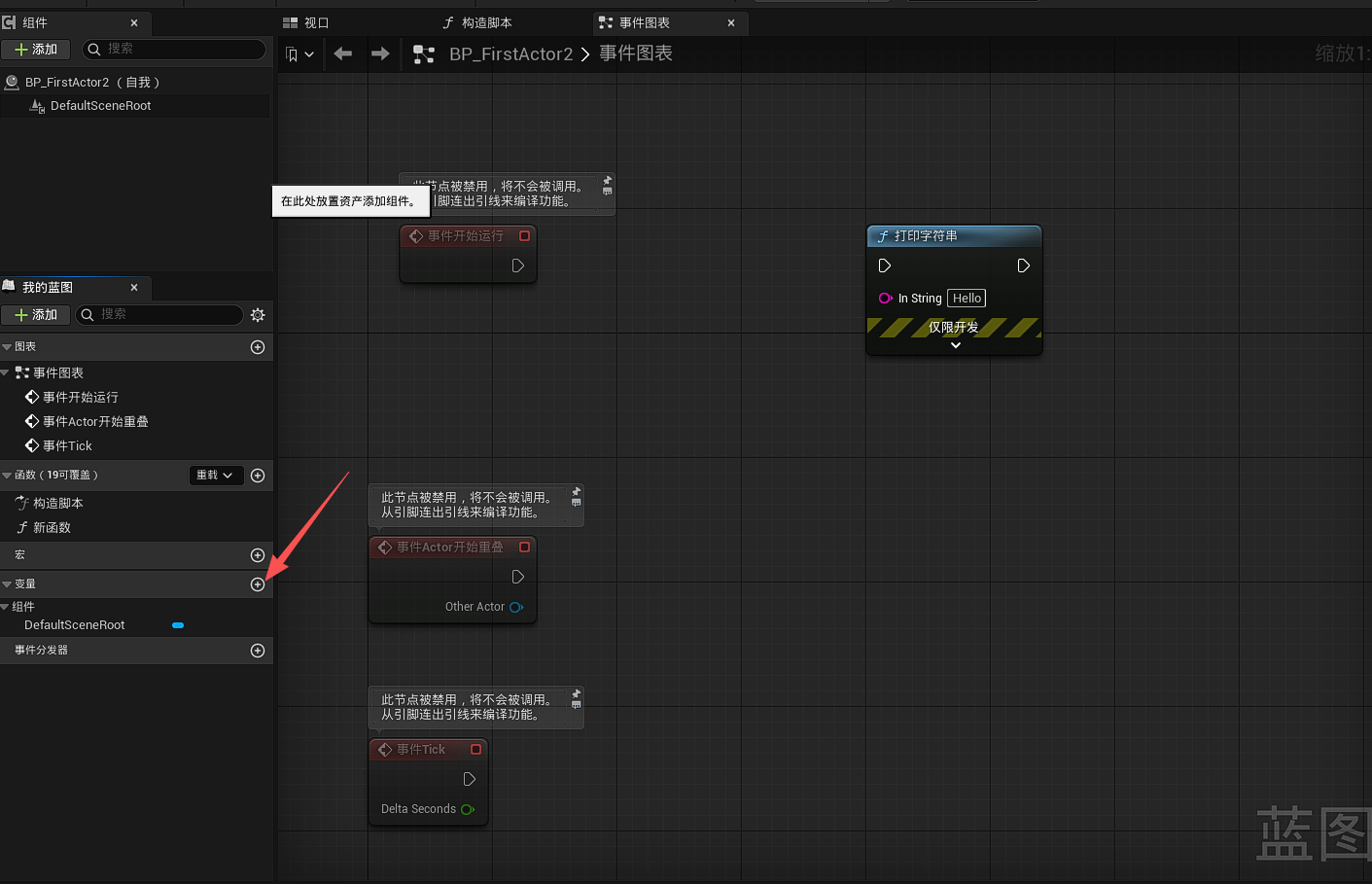This screenshot has width=1372, height=884.
Task: Switch to the 视口 tab
Action: (306, 22)
